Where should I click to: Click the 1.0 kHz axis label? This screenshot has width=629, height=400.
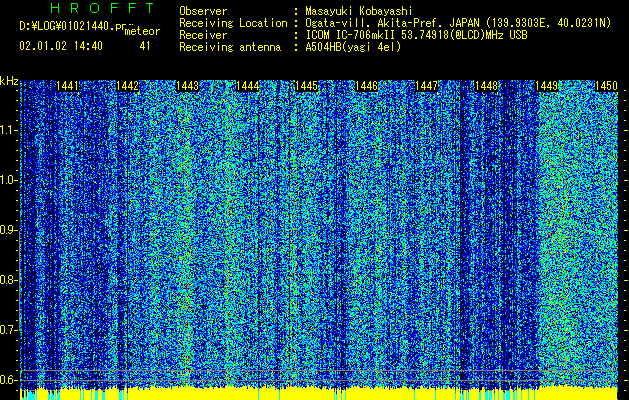[8, 181]
